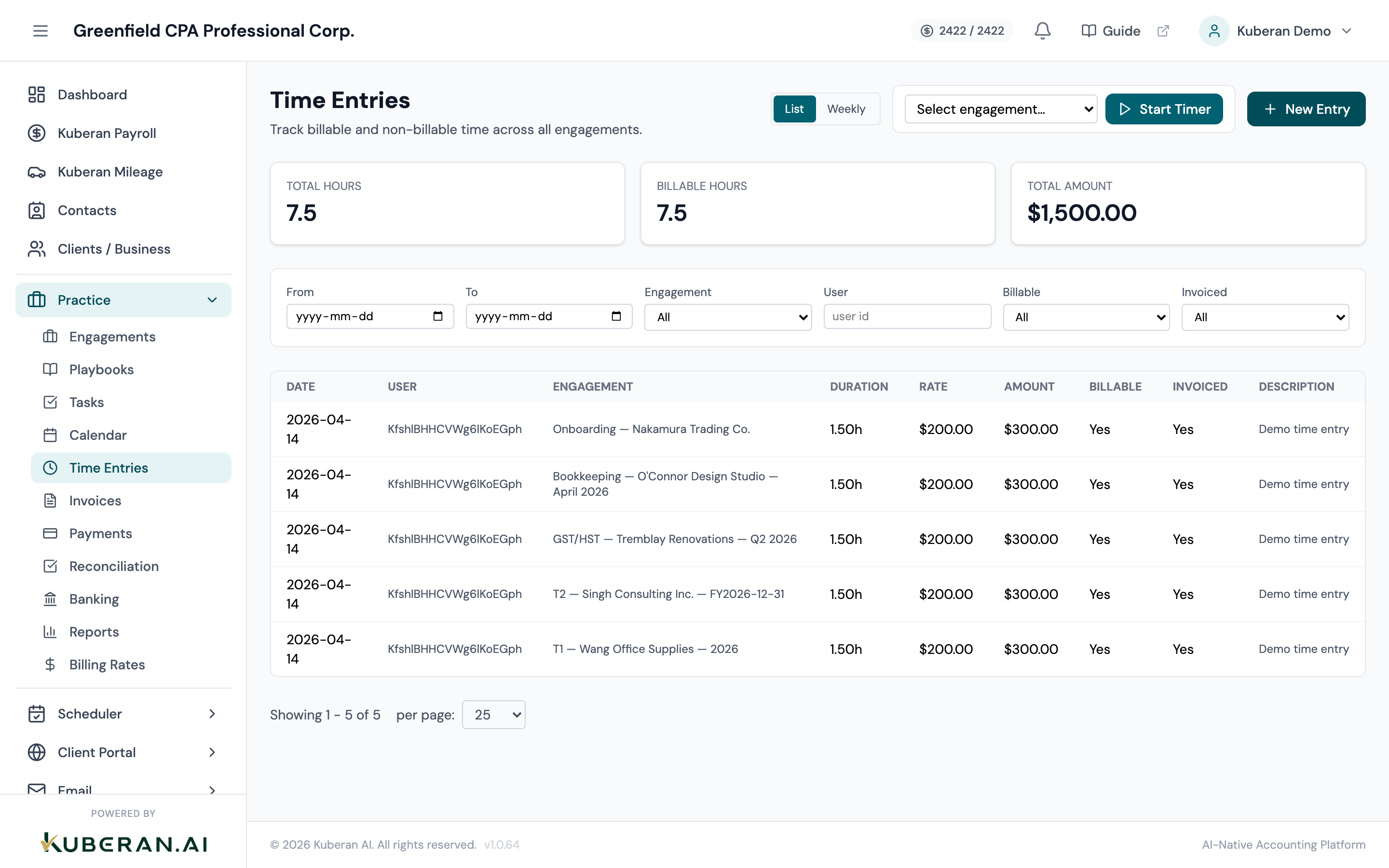The image size is (1389, 868).
Task: Click the New Entry button
Action: point(1306,109)
